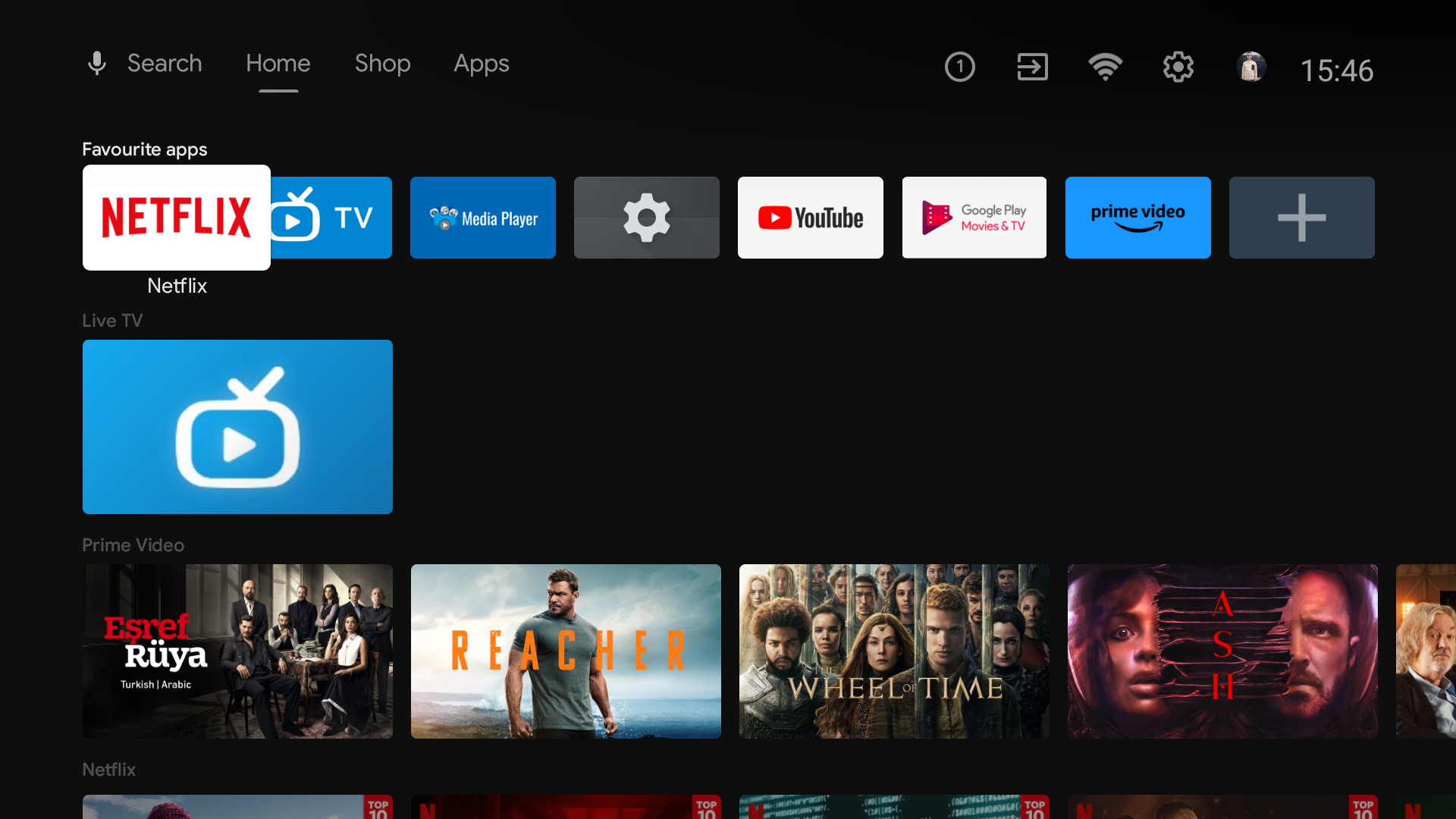Open the notifications icon showing 1
Viewport: 1456px width, 819px height.
tap(959, 67)
